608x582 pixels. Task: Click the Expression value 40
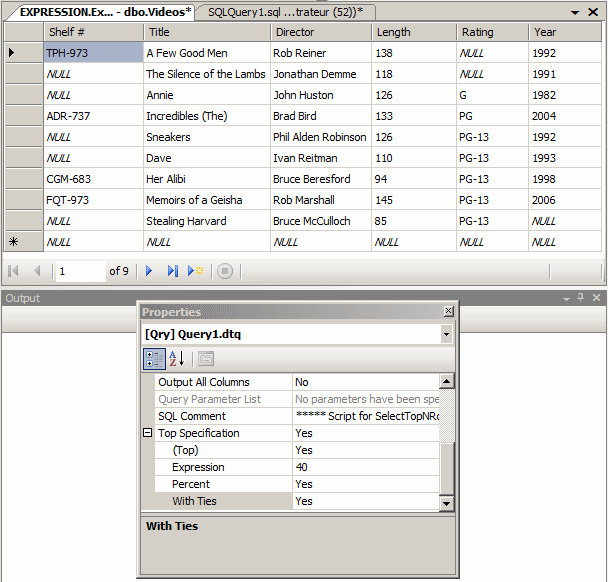coord(366,467)
